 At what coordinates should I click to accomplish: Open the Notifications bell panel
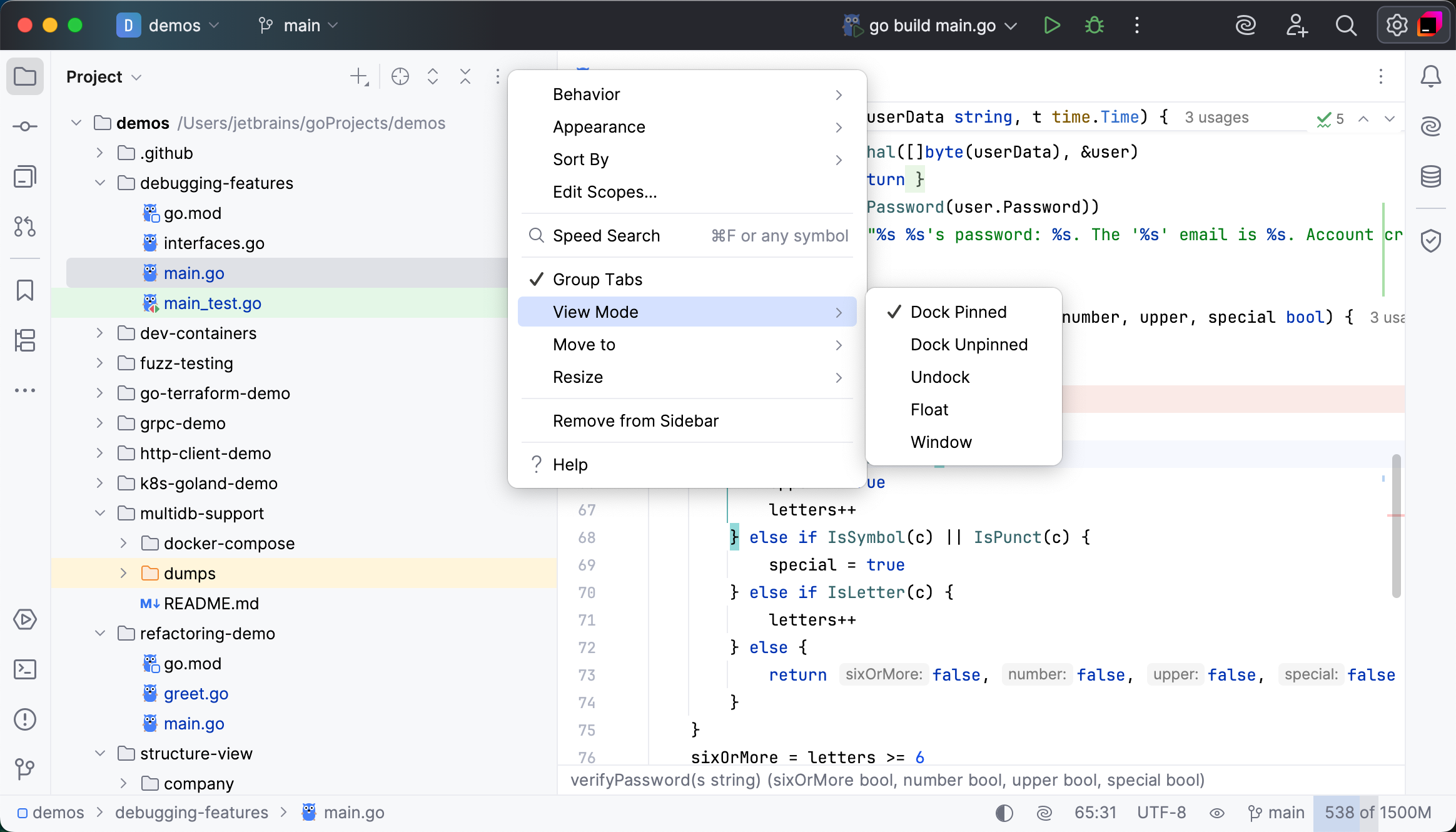tap(1432, 76)
